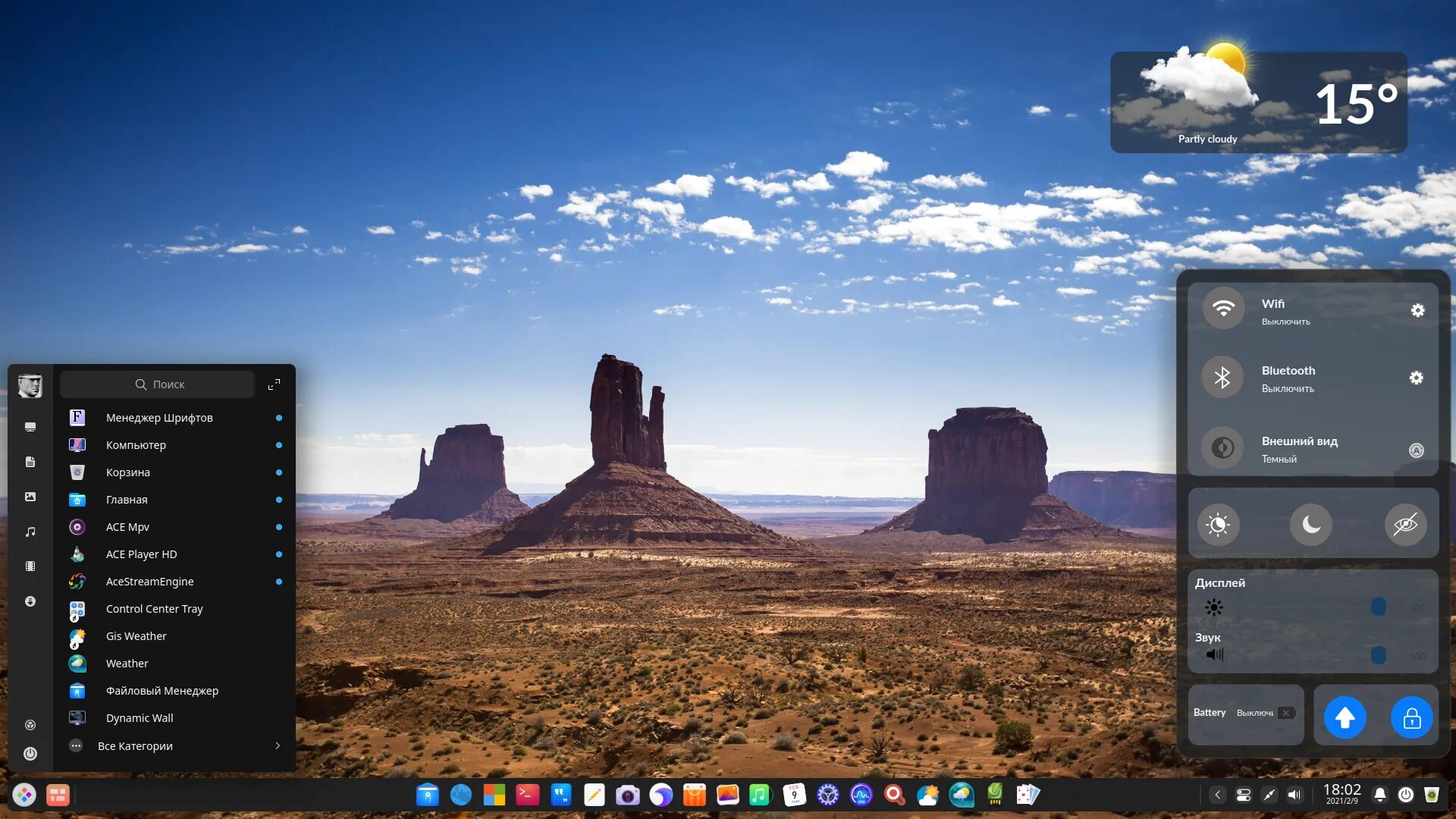The image size is (1456, 819).
Task: Open Wifi settings gear icon
Action: [1417, 310]
